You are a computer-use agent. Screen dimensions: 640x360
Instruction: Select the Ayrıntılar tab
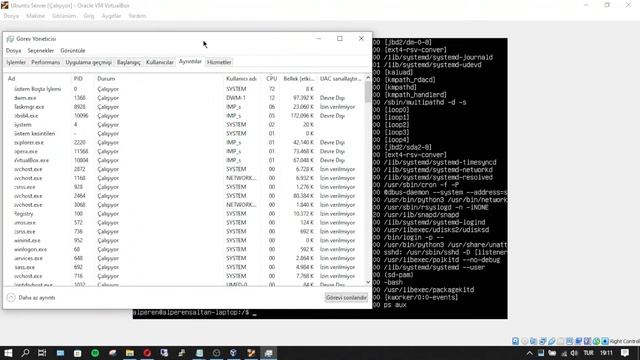(x=190, y=62)
